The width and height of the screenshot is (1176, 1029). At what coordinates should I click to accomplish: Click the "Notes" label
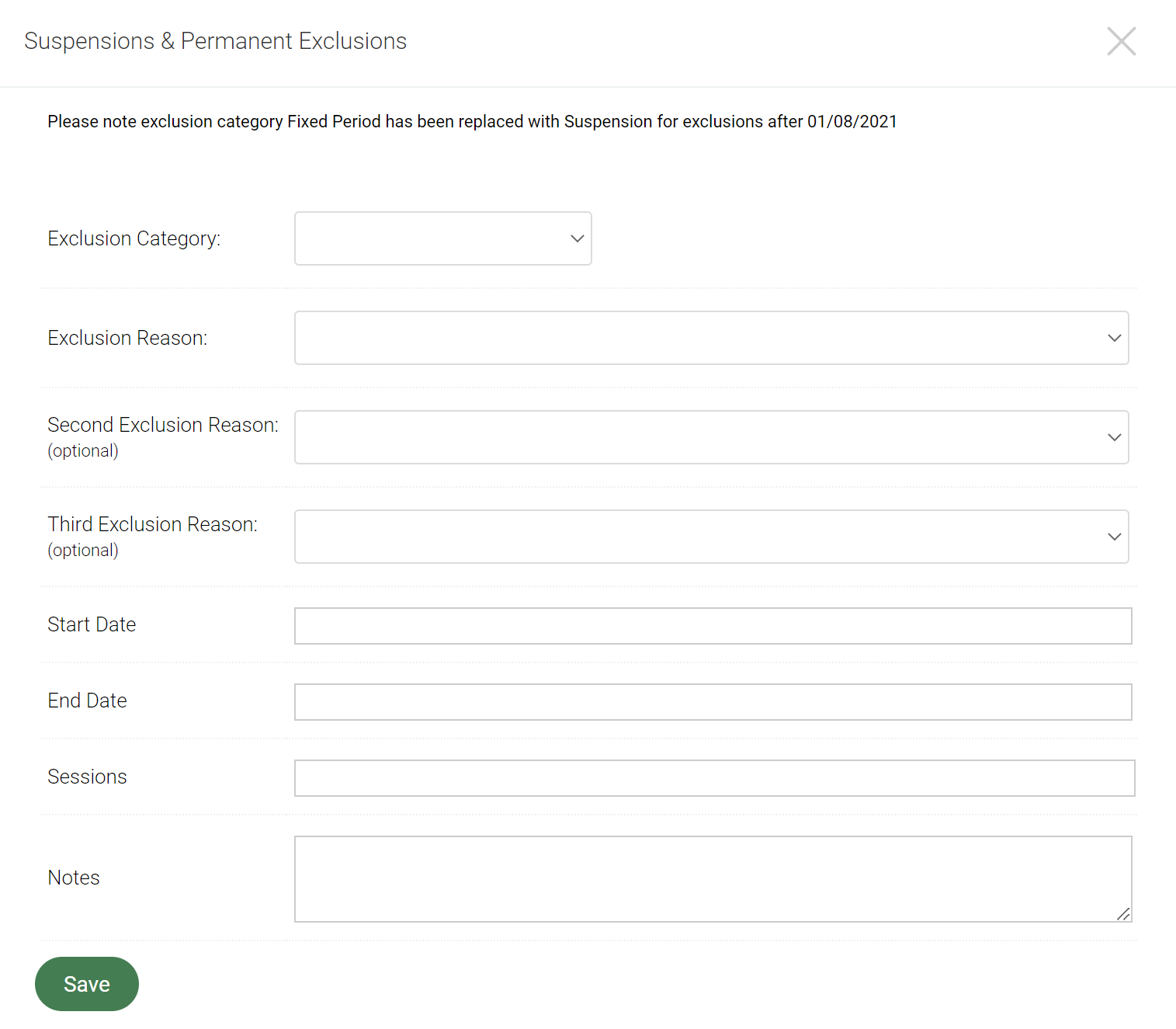click(74, 878)
